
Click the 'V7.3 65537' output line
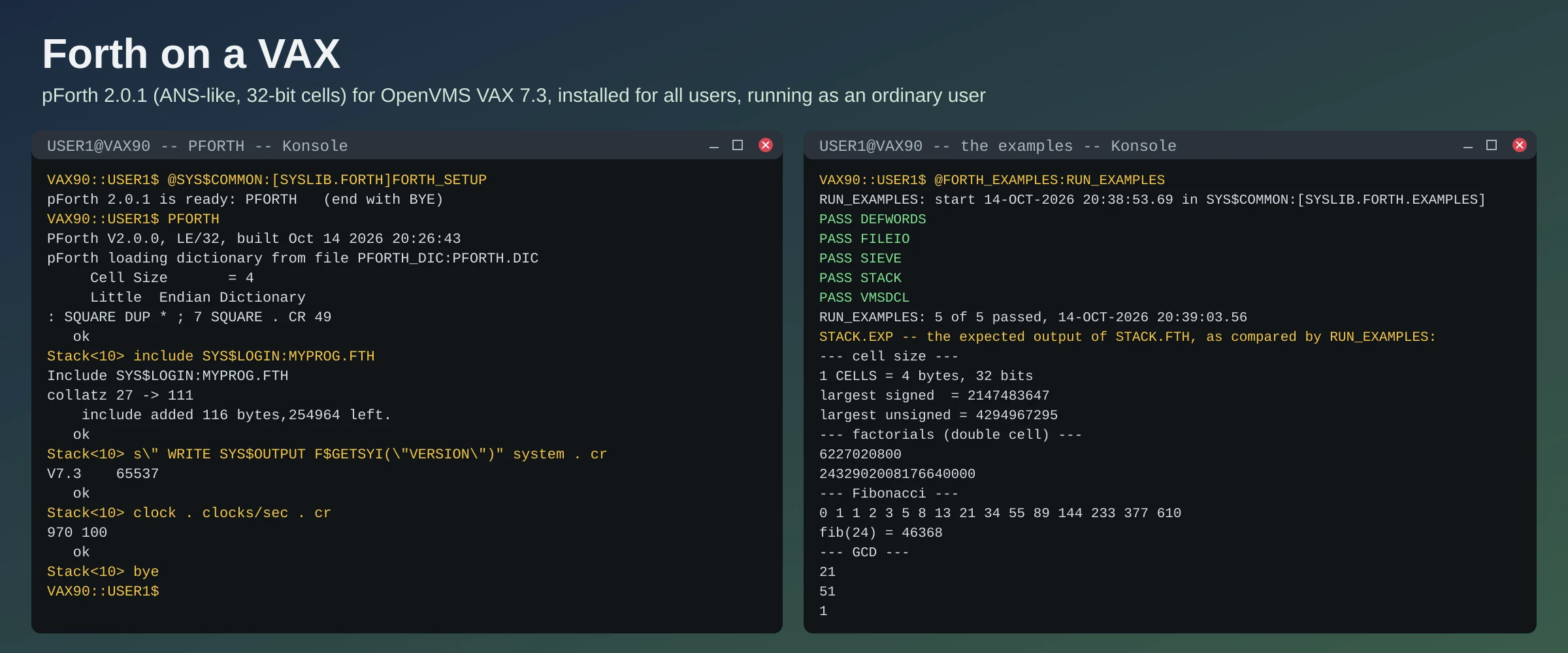[x=103, y=473]
